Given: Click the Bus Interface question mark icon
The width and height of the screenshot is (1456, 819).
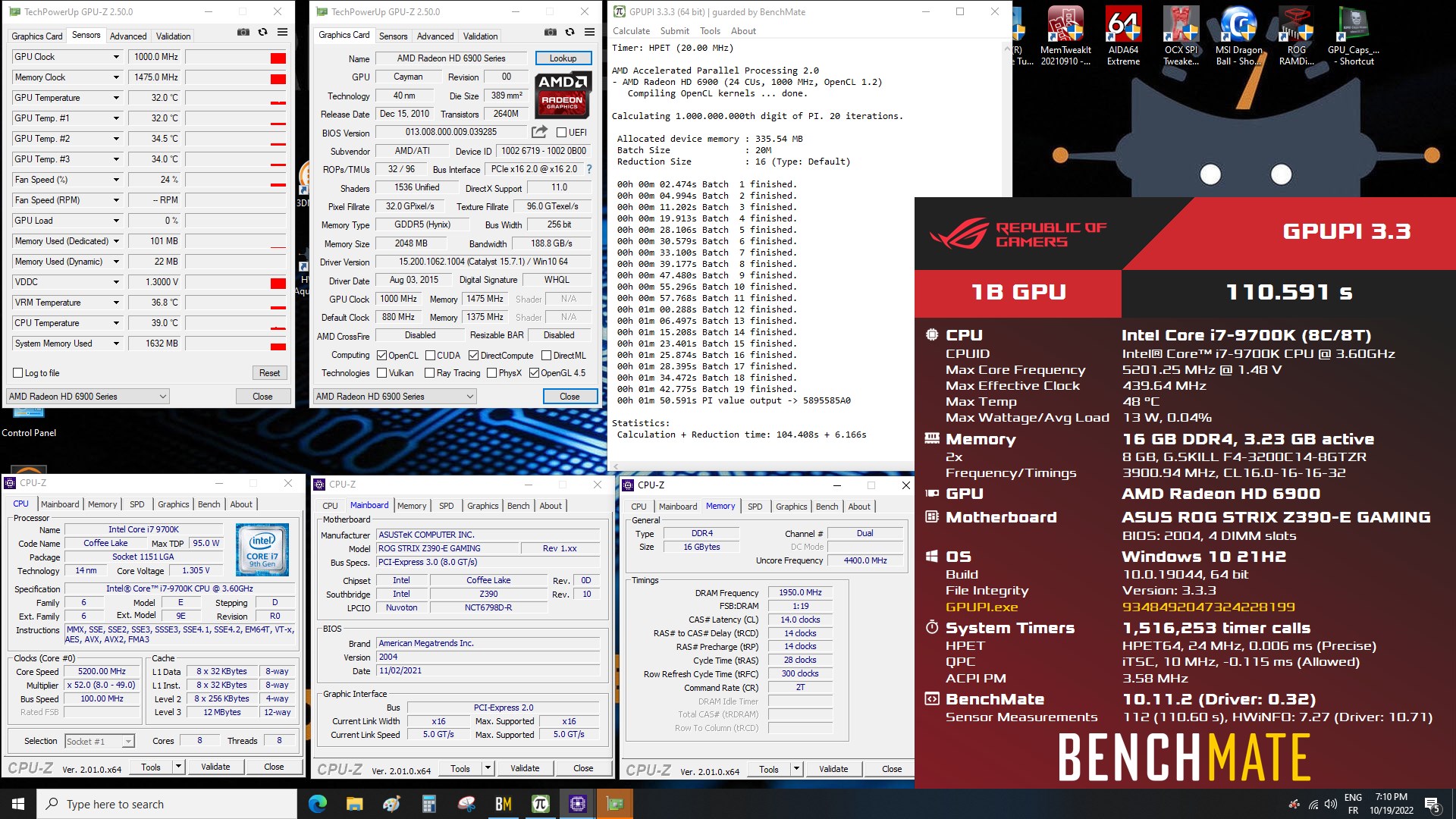Looking at the screenshot, I should tap(589, 169).
